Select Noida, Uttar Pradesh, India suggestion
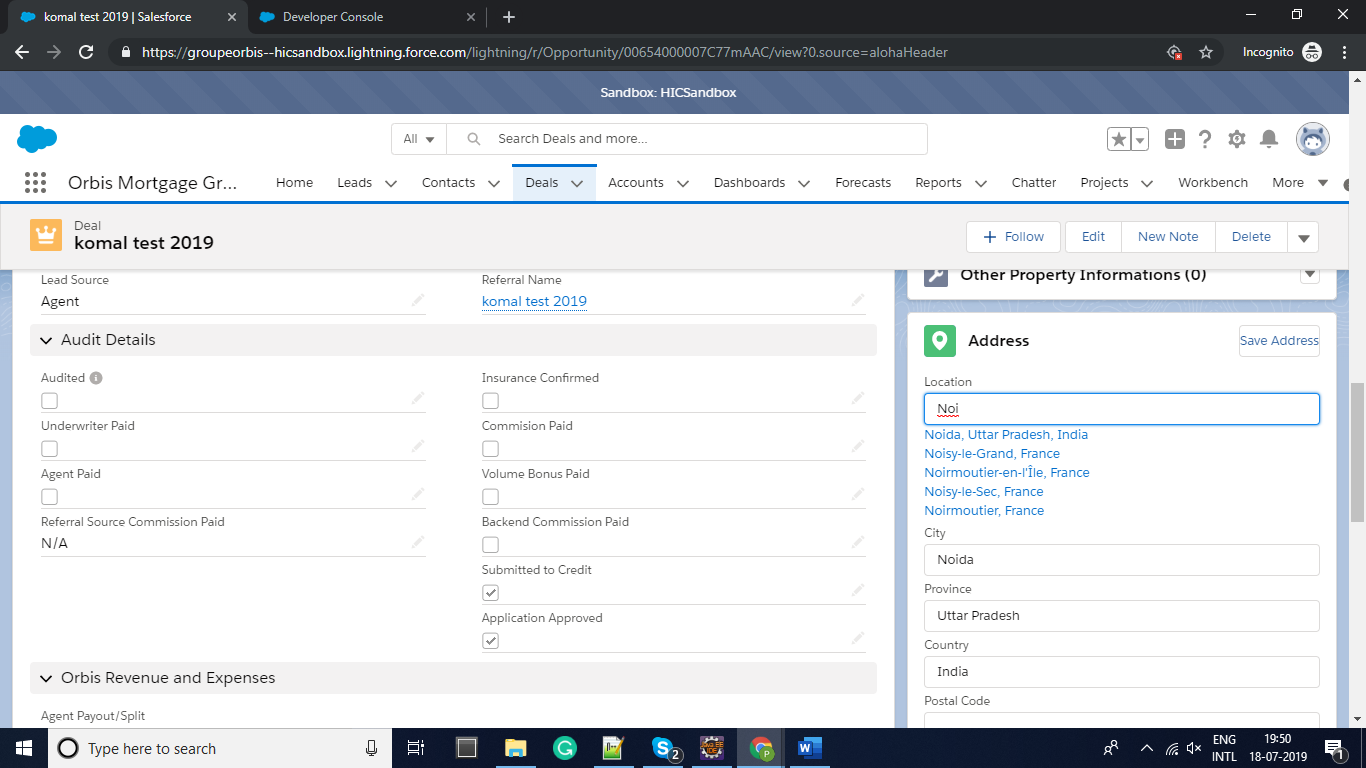This screenshot has height=768, width=1366. pyautogui.click(x=1006, y=435)
